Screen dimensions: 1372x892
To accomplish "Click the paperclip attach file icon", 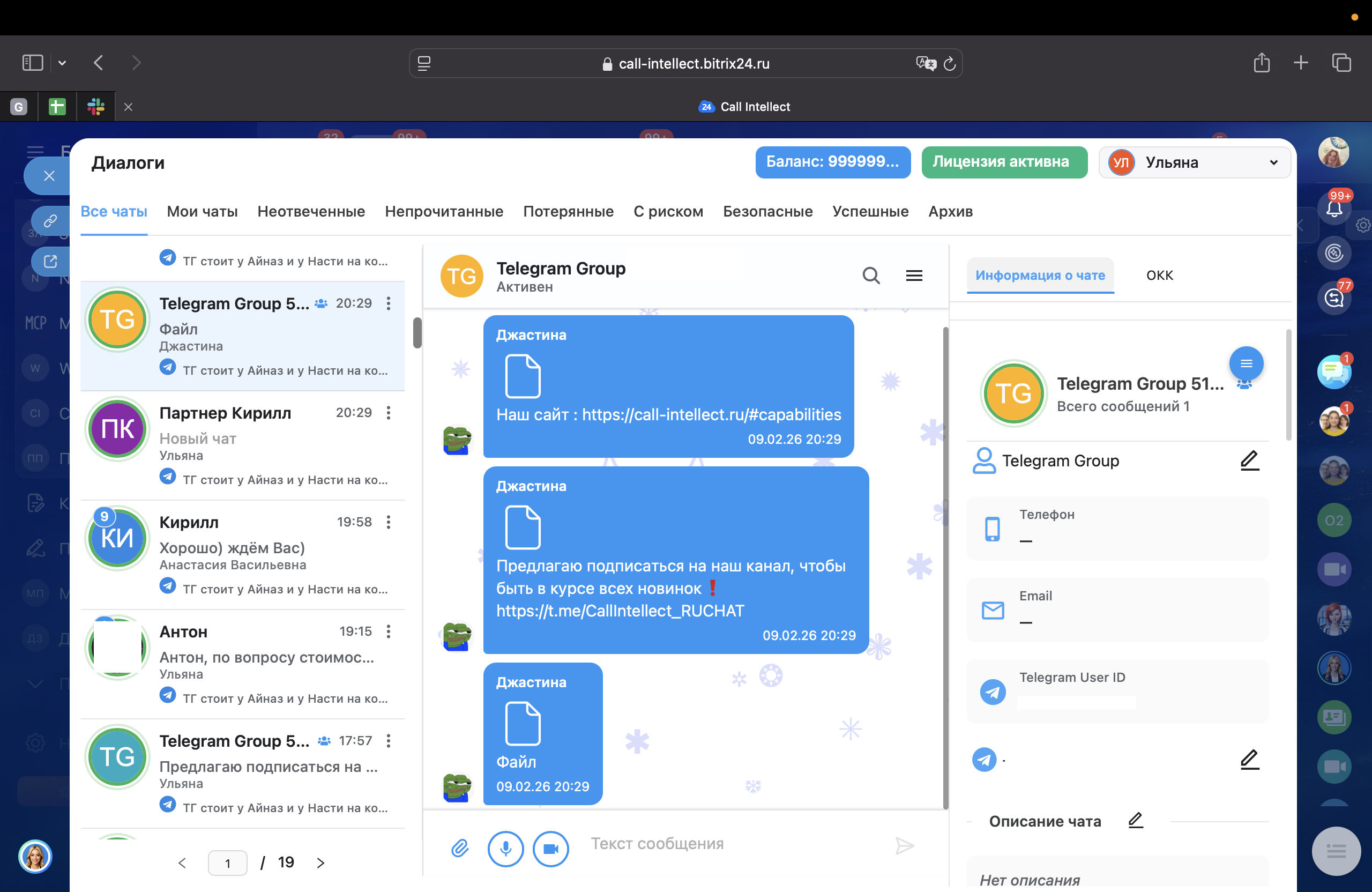I will click(459, 848).
